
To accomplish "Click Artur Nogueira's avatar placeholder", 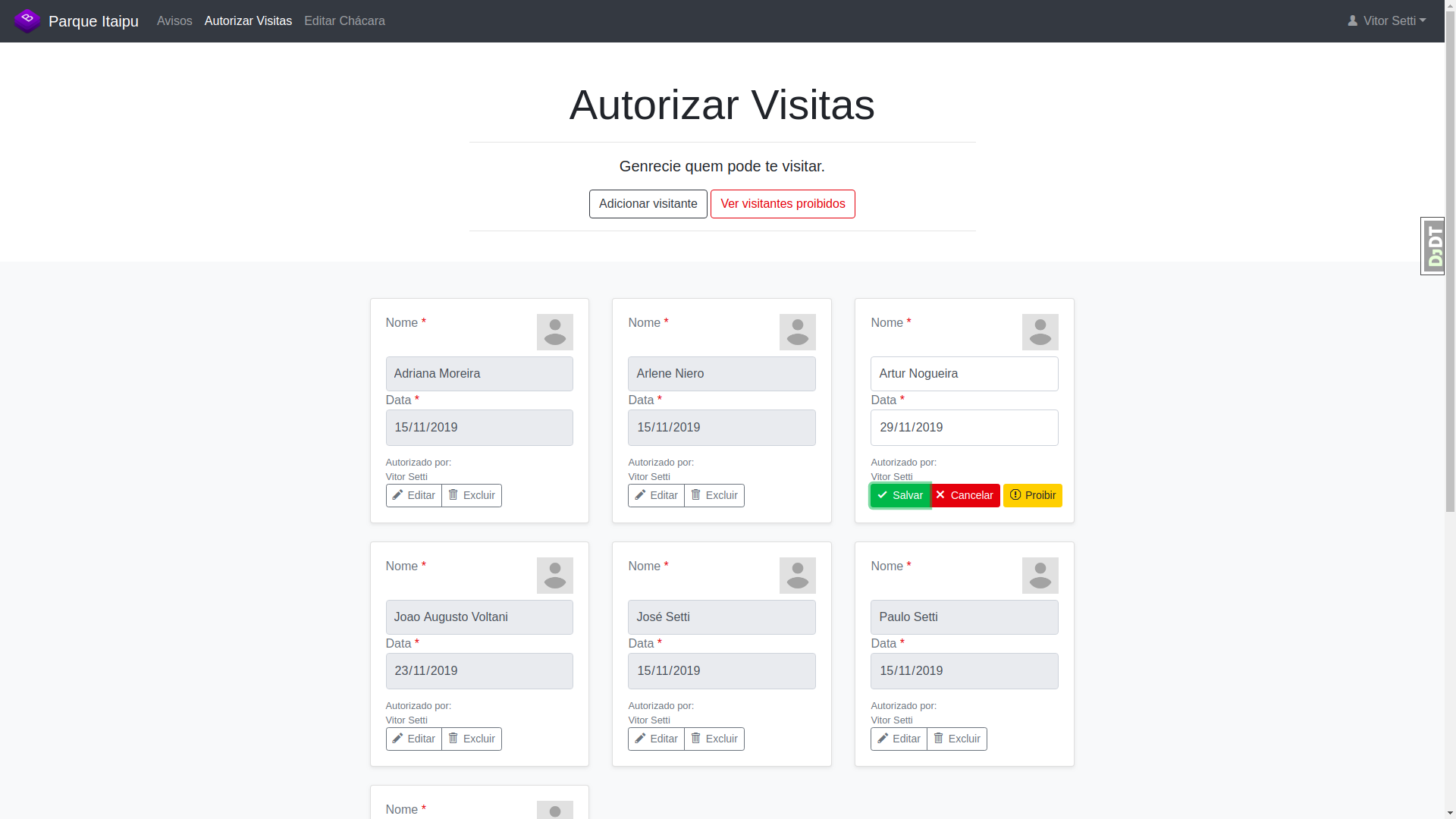I will (x=1040, y=332).
